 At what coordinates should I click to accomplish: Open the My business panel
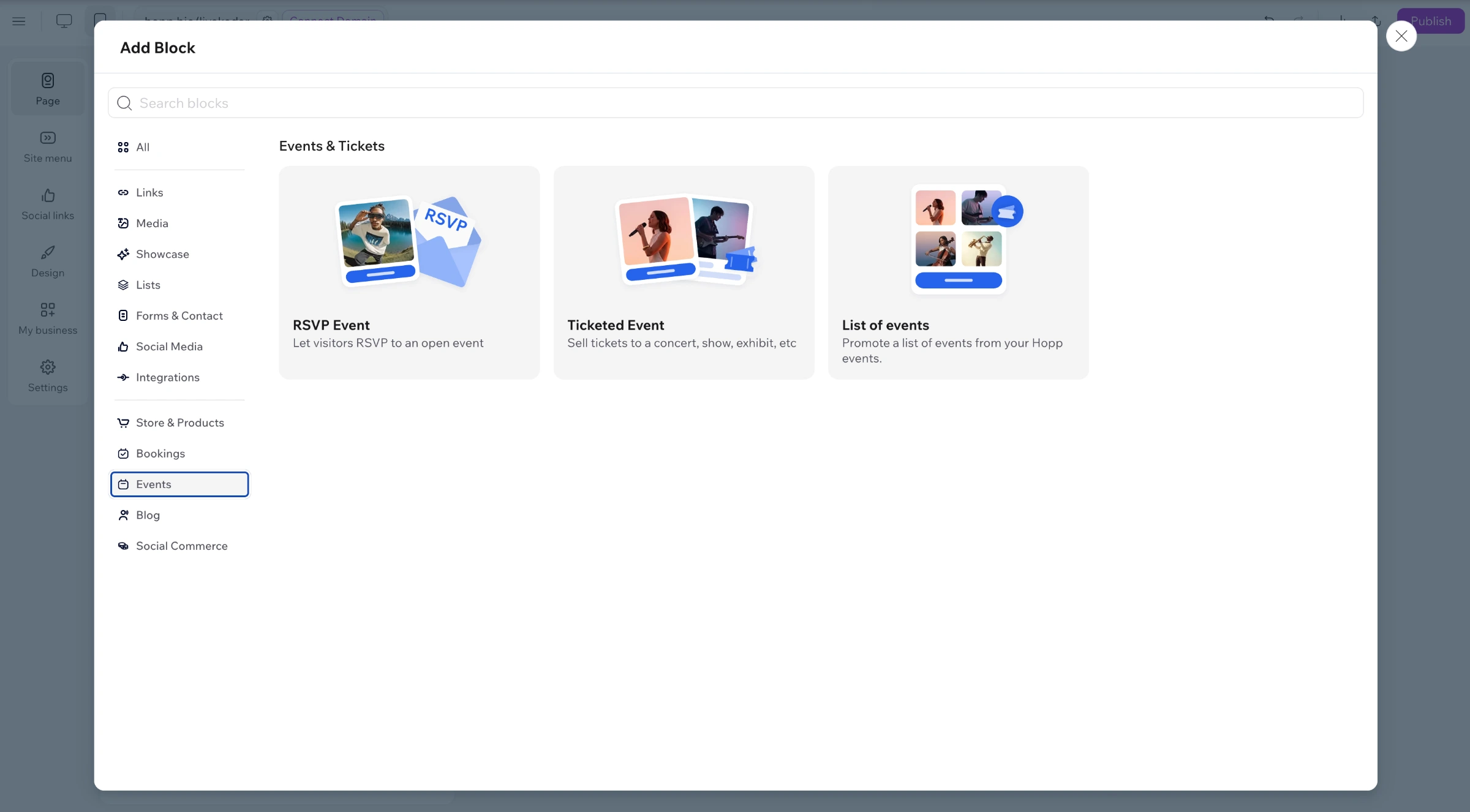pos(48,319)
